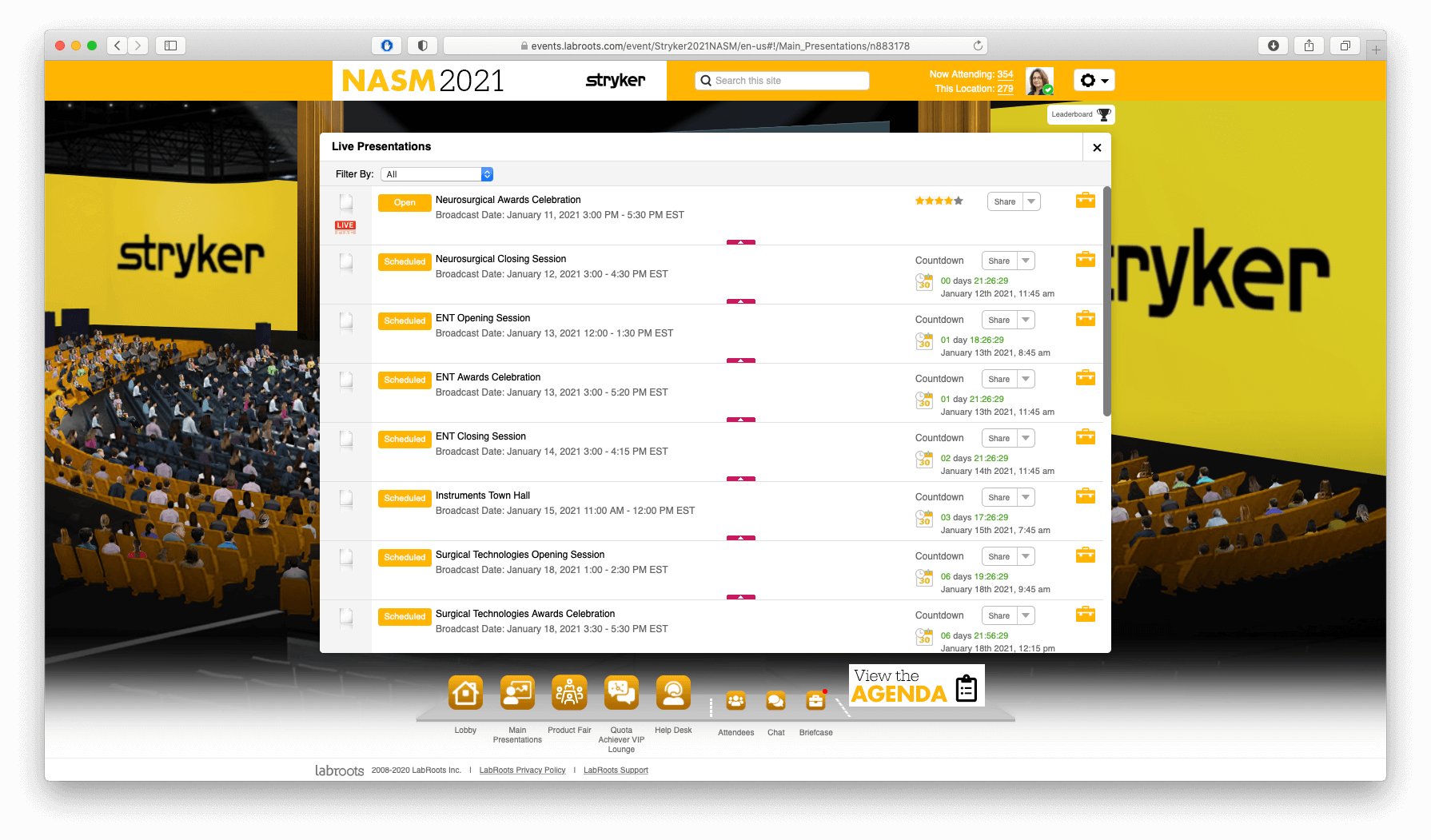Reload the page in Safari

click(x=978, y=46)
